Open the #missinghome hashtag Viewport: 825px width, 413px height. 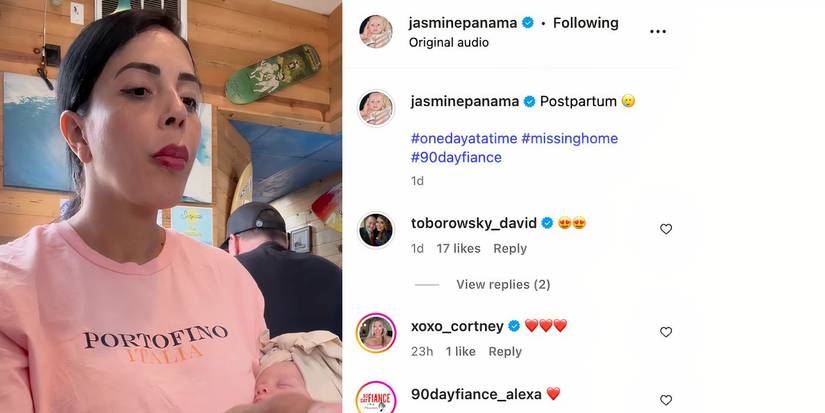[x=569, y=138]
